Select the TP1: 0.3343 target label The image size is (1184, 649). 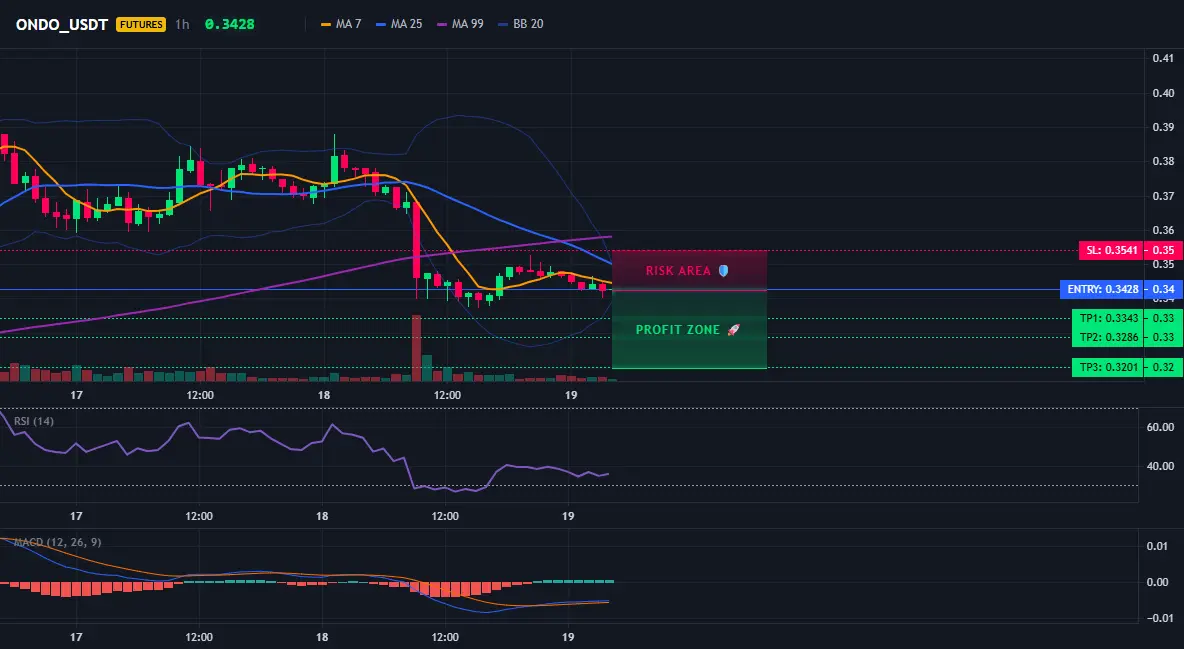click(x=1108, y=318)
